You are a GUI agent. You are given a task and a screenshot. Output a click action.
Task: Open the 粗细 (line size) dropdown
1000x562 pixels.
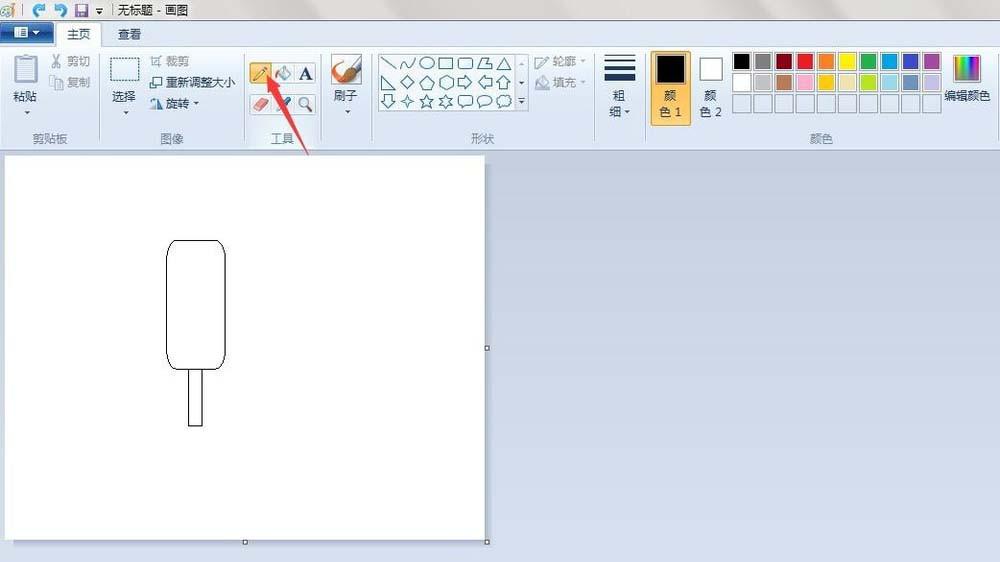(x=620, y=88)
